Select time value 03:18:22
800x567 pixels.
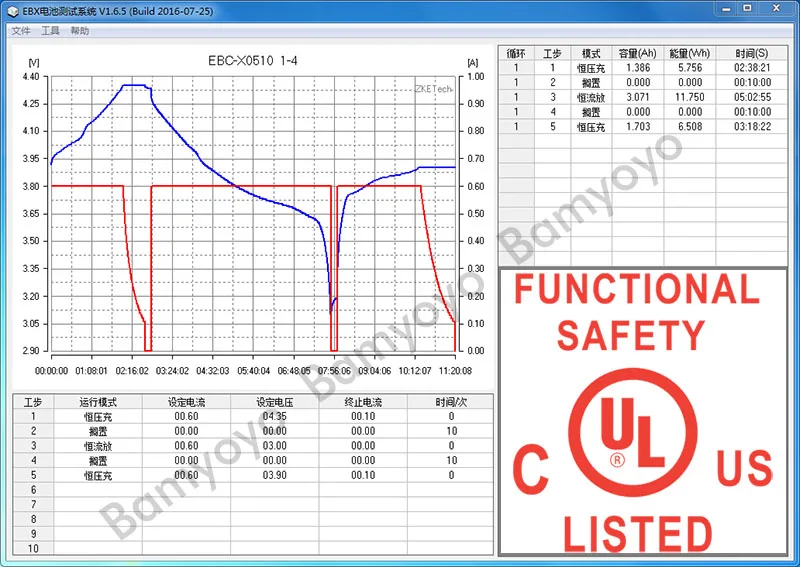pos(752,127)
